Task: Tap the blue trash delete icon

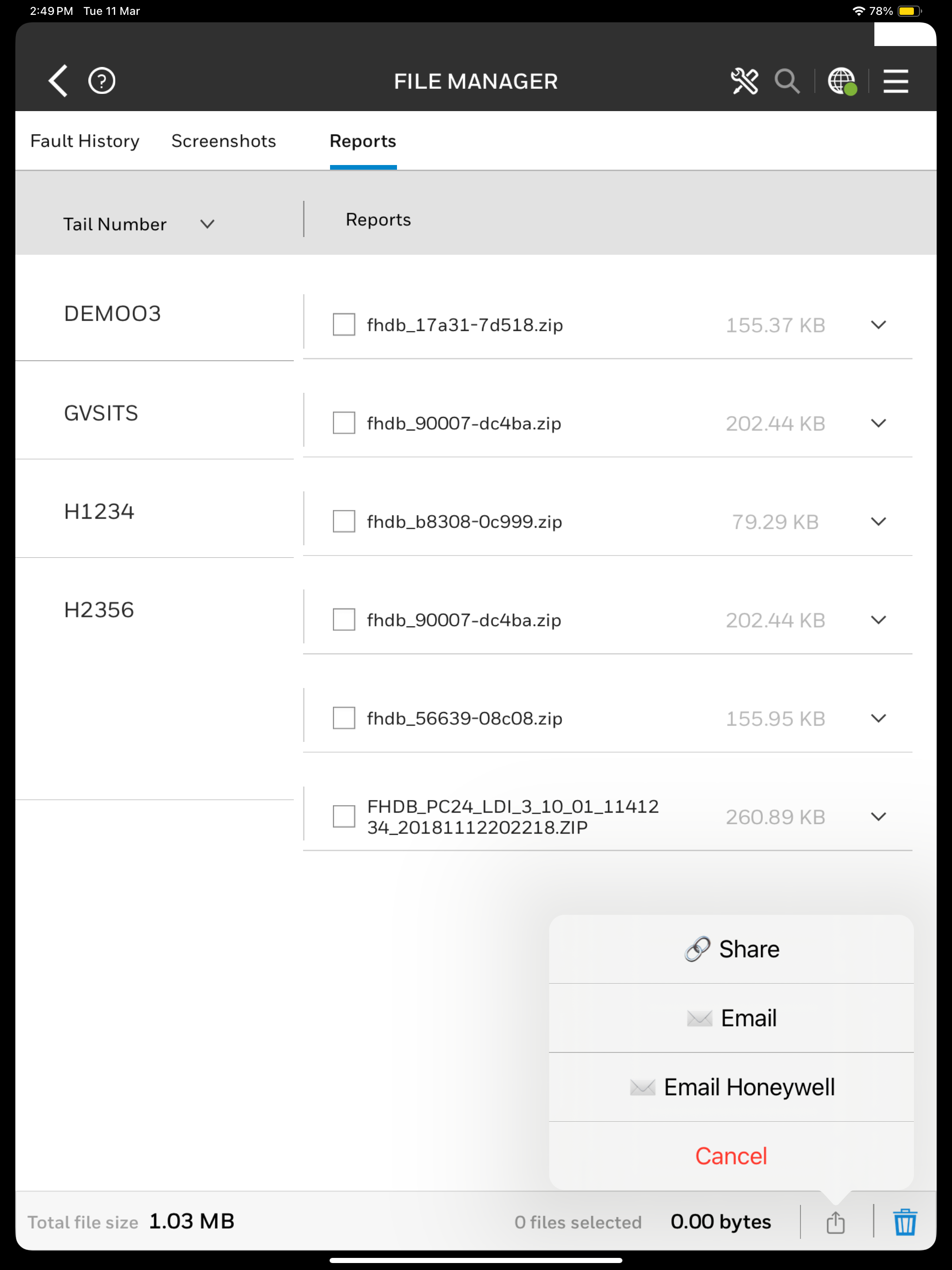Action: click(904, 1222)
